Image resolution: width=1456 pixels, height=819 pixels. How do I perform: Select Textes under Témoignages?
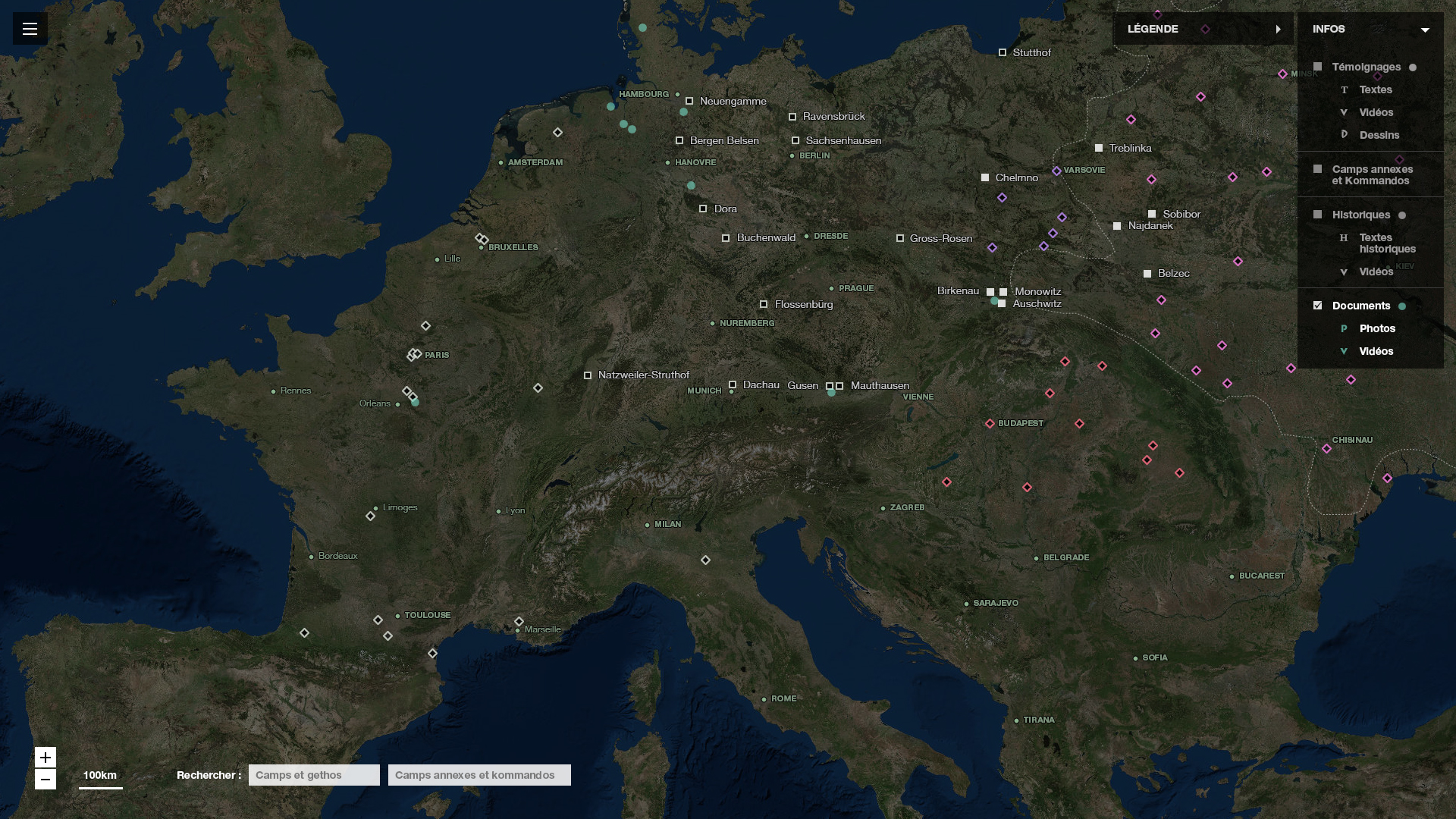coord(1376,89)
